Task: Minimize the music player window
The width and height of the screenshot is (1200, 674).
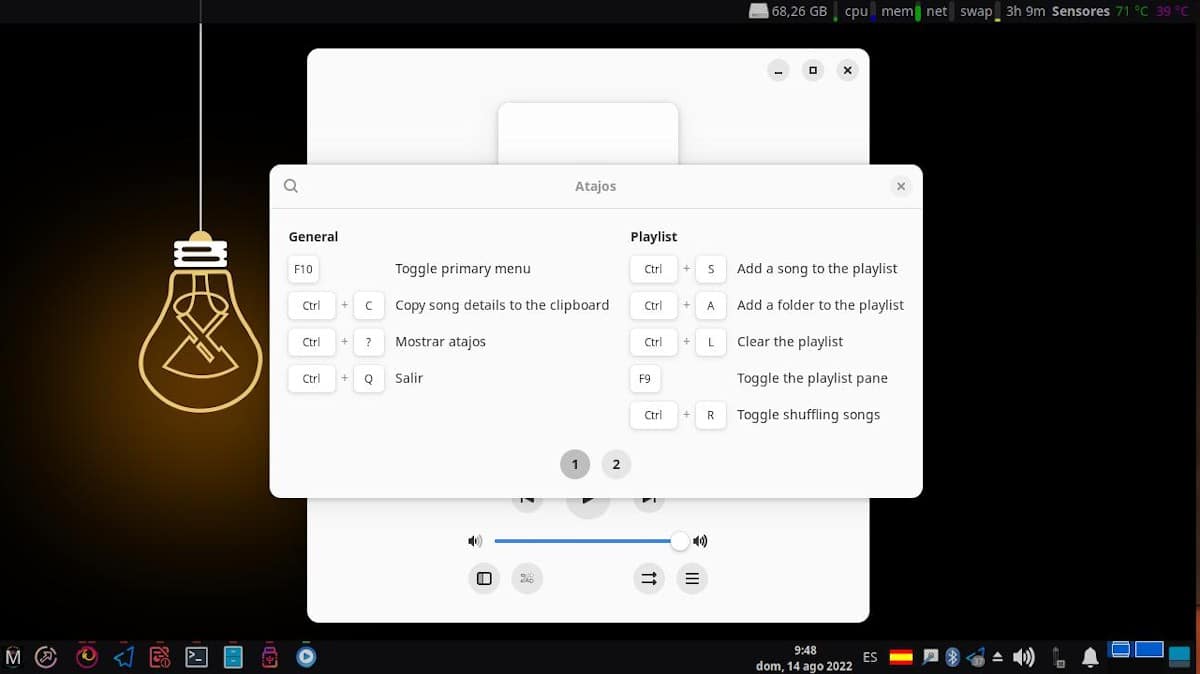Action: (x=779, y=70)
